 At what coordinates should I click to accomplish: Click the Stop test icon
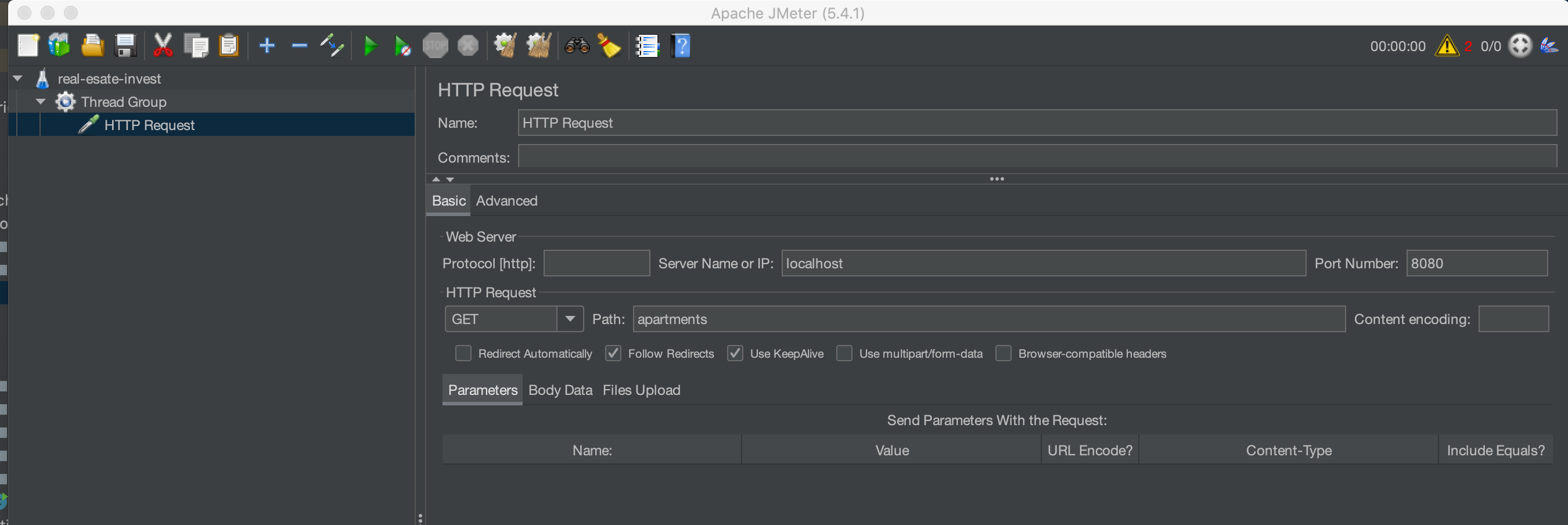click(x=435, y=46)
